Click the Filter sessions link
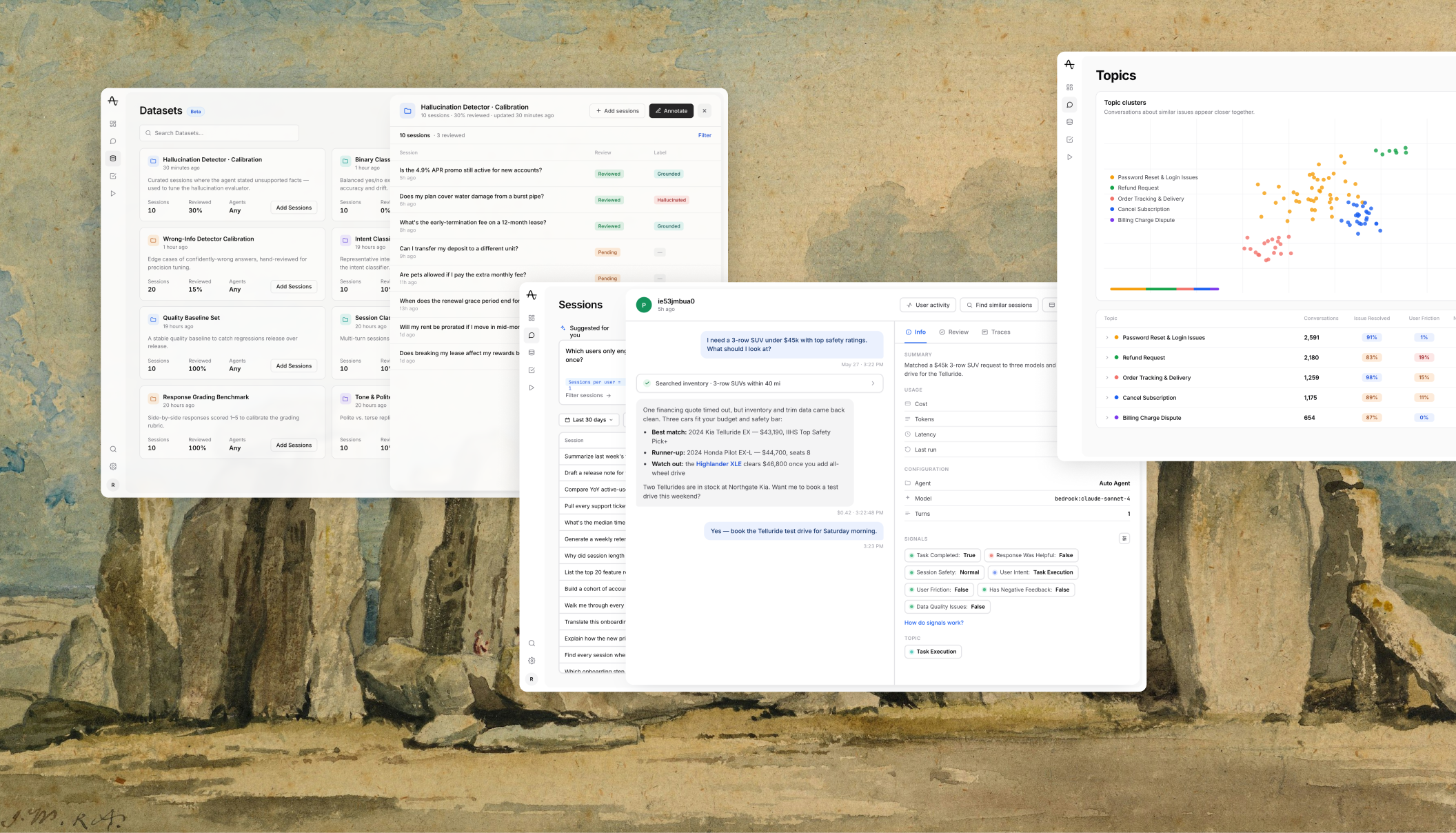This screenshot has height=833, width=1456. pos(588,396)
